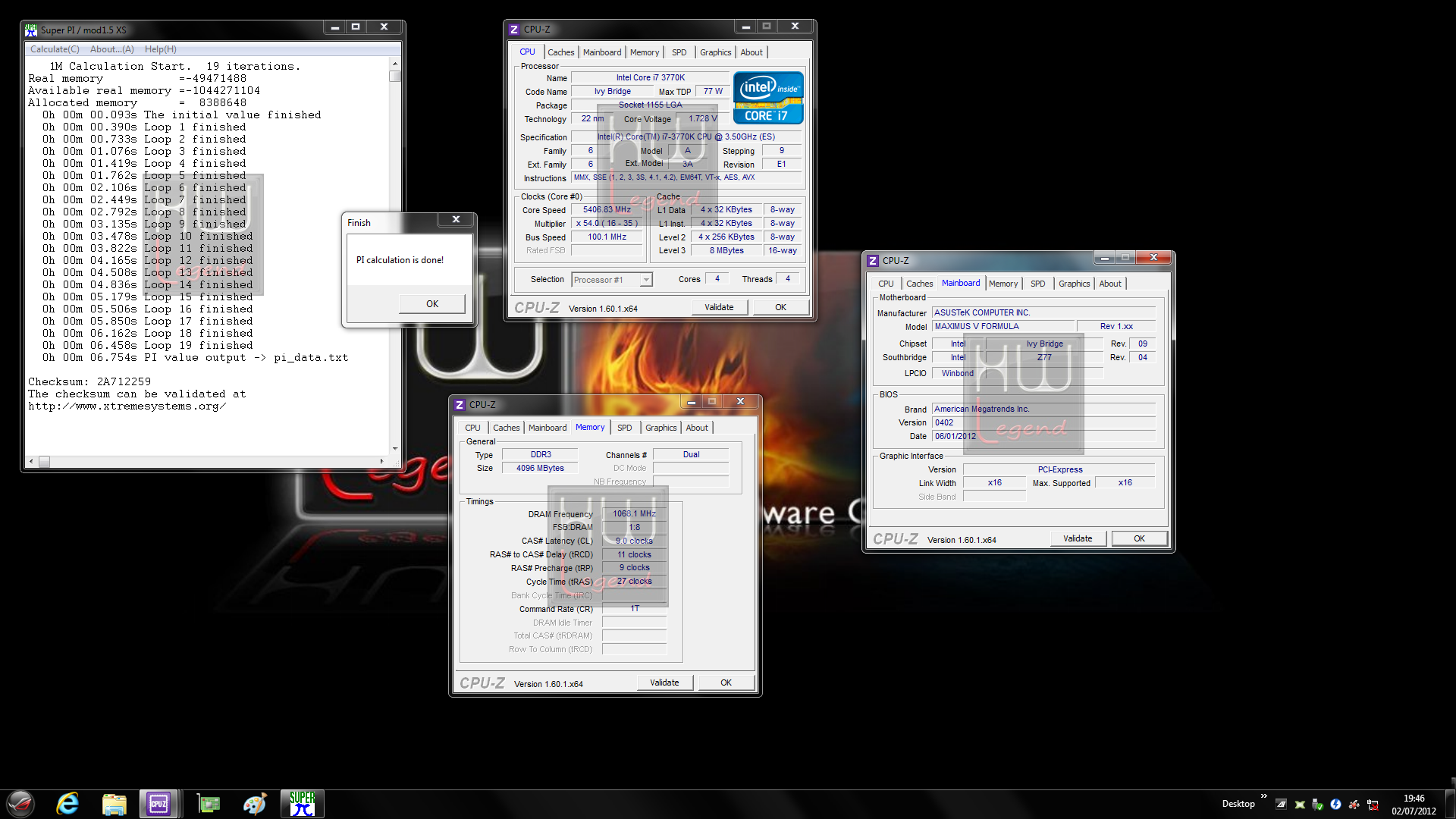This screenshot has width=1456, height=819.
Task: Open the ASUS tray icon
Action: (x=1281, y=804)
